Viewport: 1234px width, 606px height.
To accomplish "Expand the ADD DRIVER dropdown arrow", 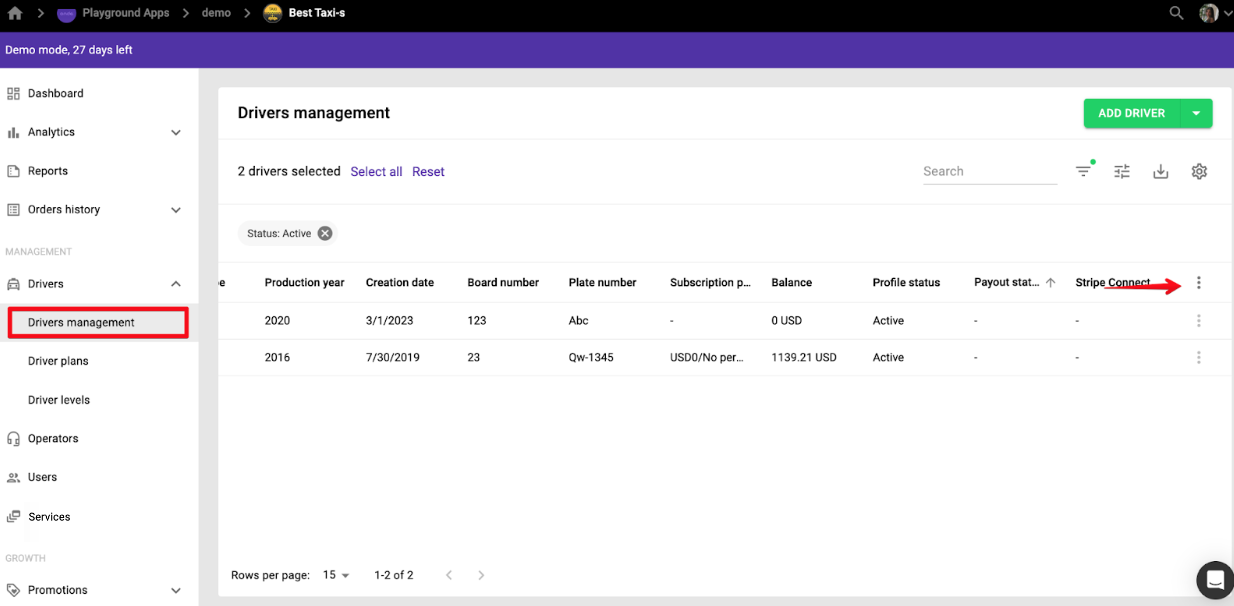I will coord(1196,114).
